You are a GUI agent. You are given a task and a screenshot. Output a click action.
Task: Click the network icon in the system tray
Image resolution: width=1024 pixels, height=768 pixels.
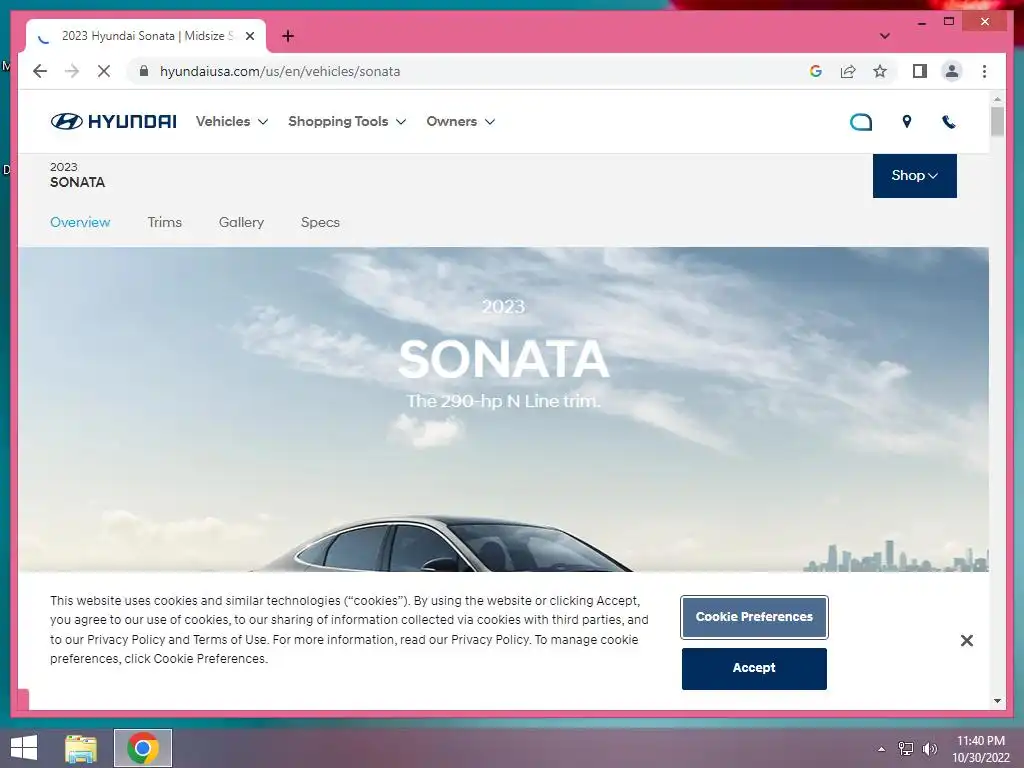pyautogui.click(x=906, y=749)
